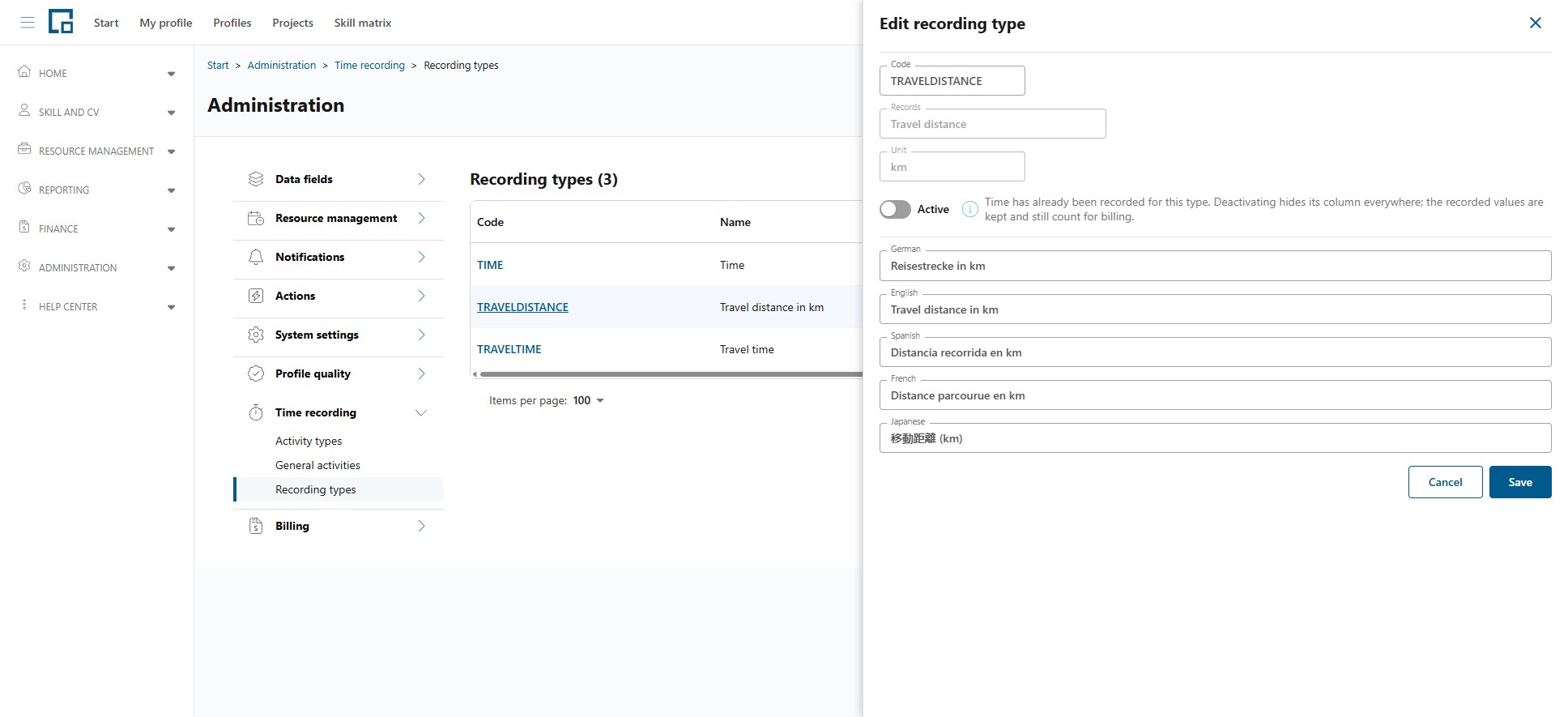Go to My profile in top menu
Screen dimensions: 1568x717
pyautogui.click(x=166, y=23)
